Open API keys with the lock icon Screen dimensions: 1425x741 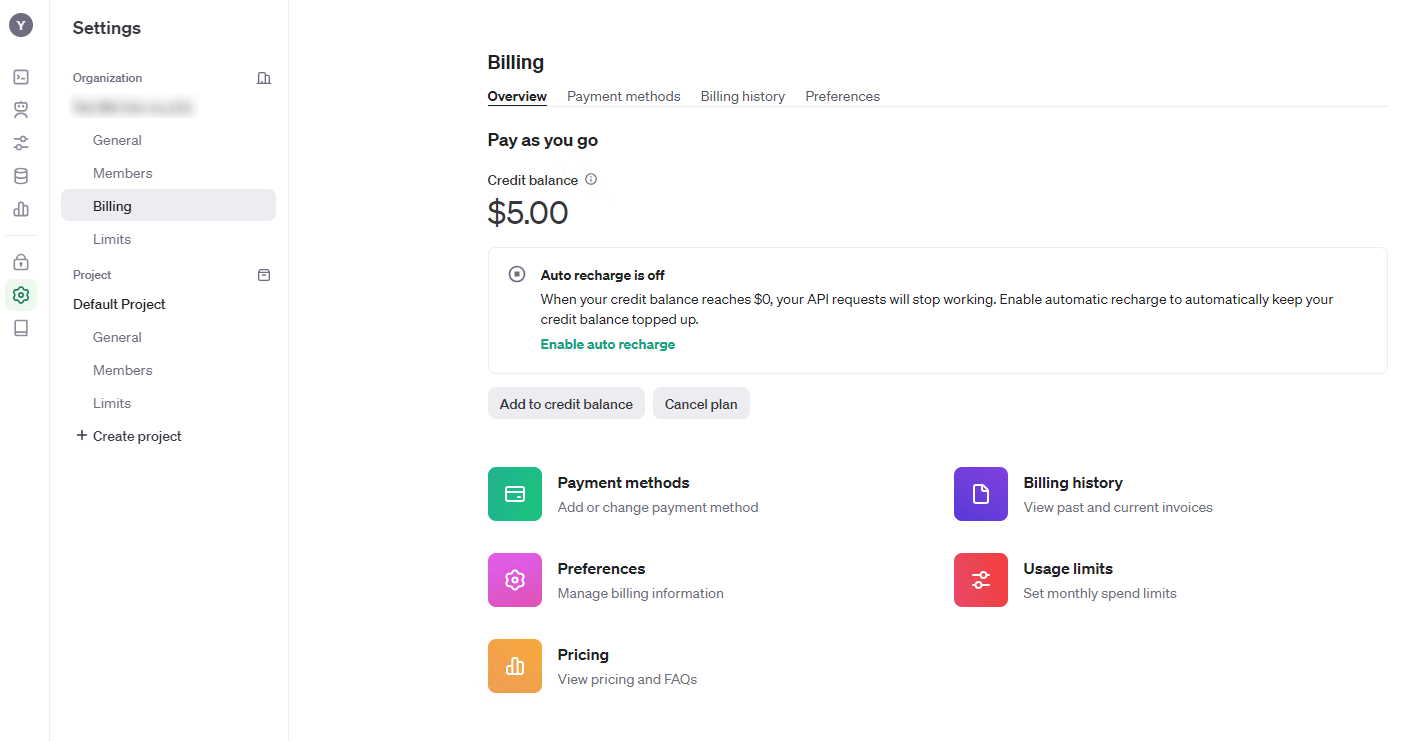21,261
